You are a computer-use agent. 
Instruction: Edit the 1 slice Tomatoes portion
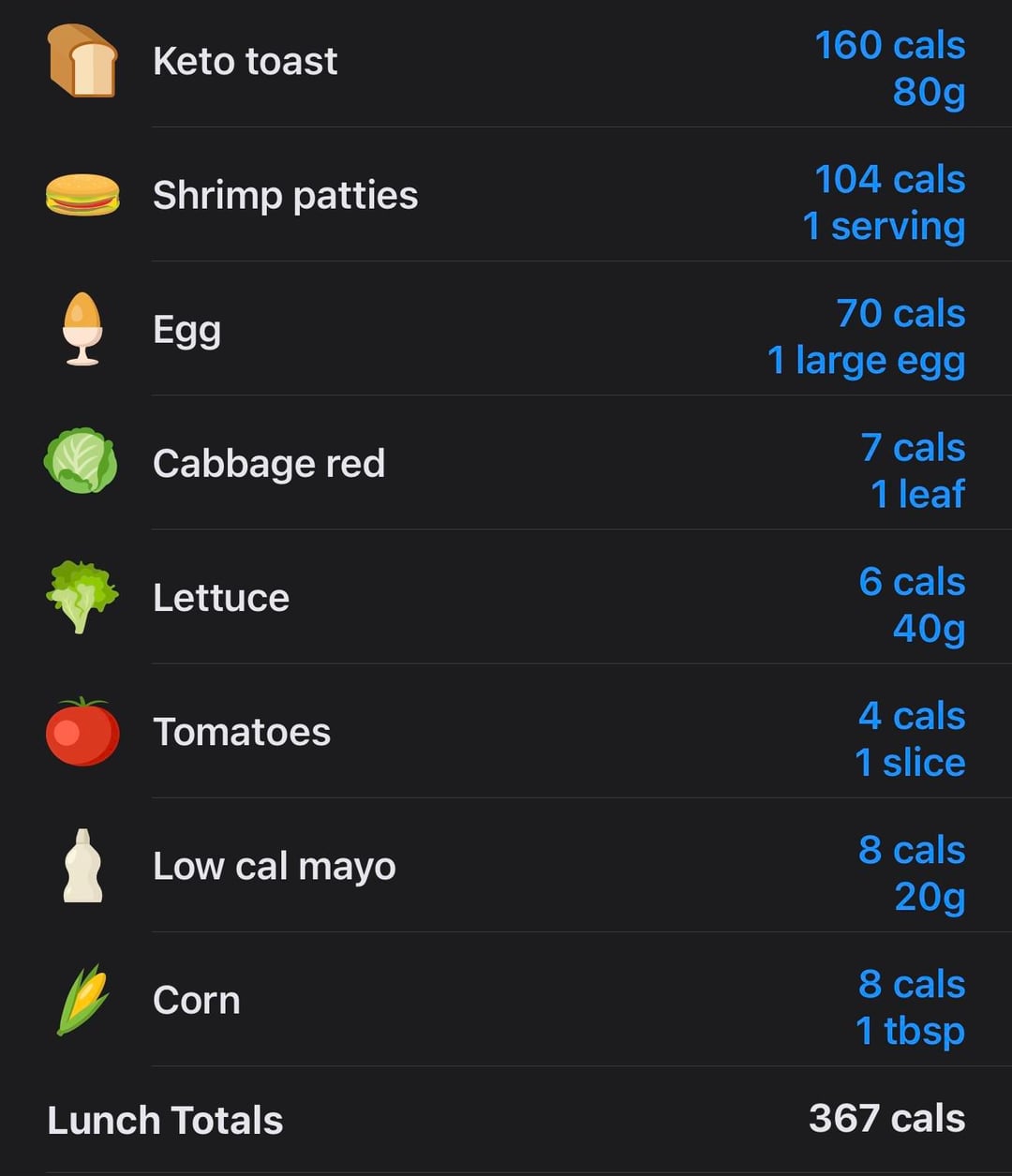pos(910,763)
